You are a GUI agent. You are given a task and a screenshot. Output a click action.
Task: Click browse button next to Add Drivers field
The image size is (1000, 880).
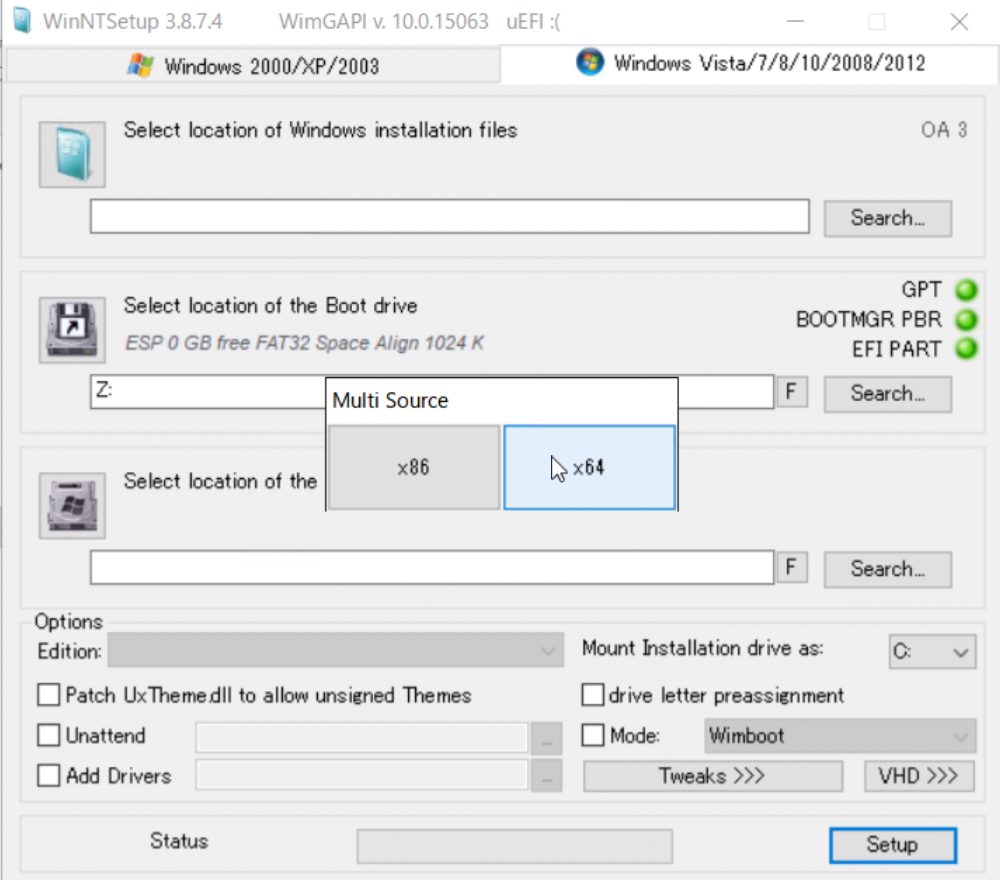(547, 775)
